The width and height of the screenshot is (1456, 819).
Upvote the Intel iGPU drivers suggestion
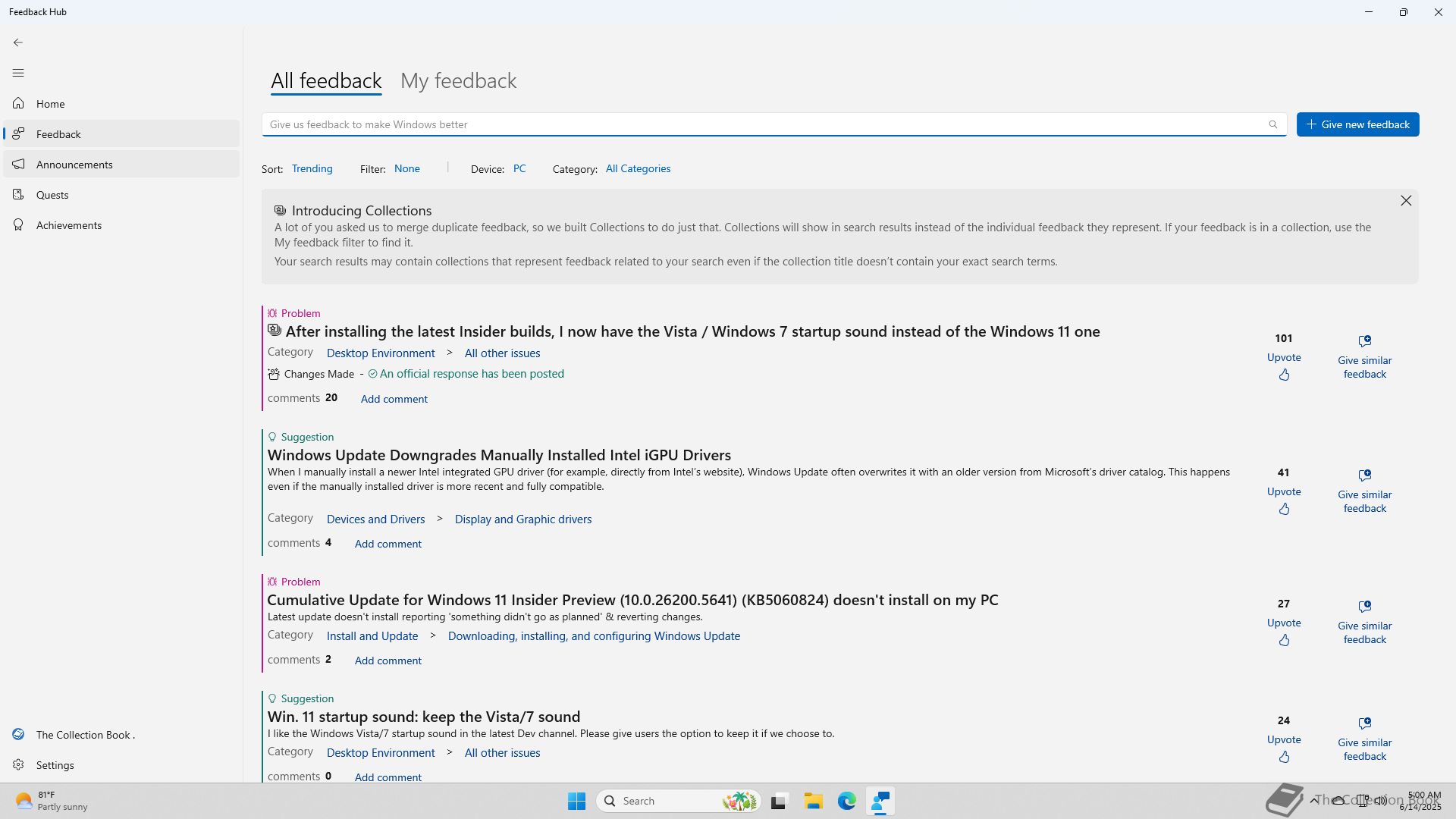(1284, 509)
